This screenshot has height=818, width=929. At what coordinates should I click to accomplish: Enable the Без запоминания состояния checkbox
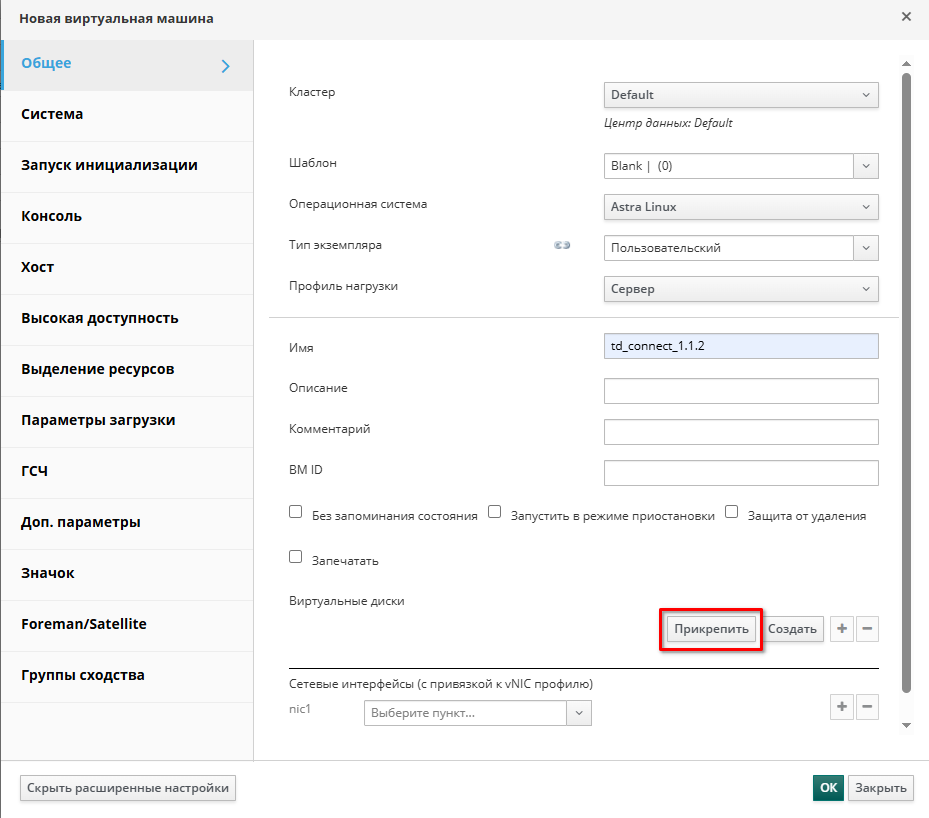tap(295, 512)
